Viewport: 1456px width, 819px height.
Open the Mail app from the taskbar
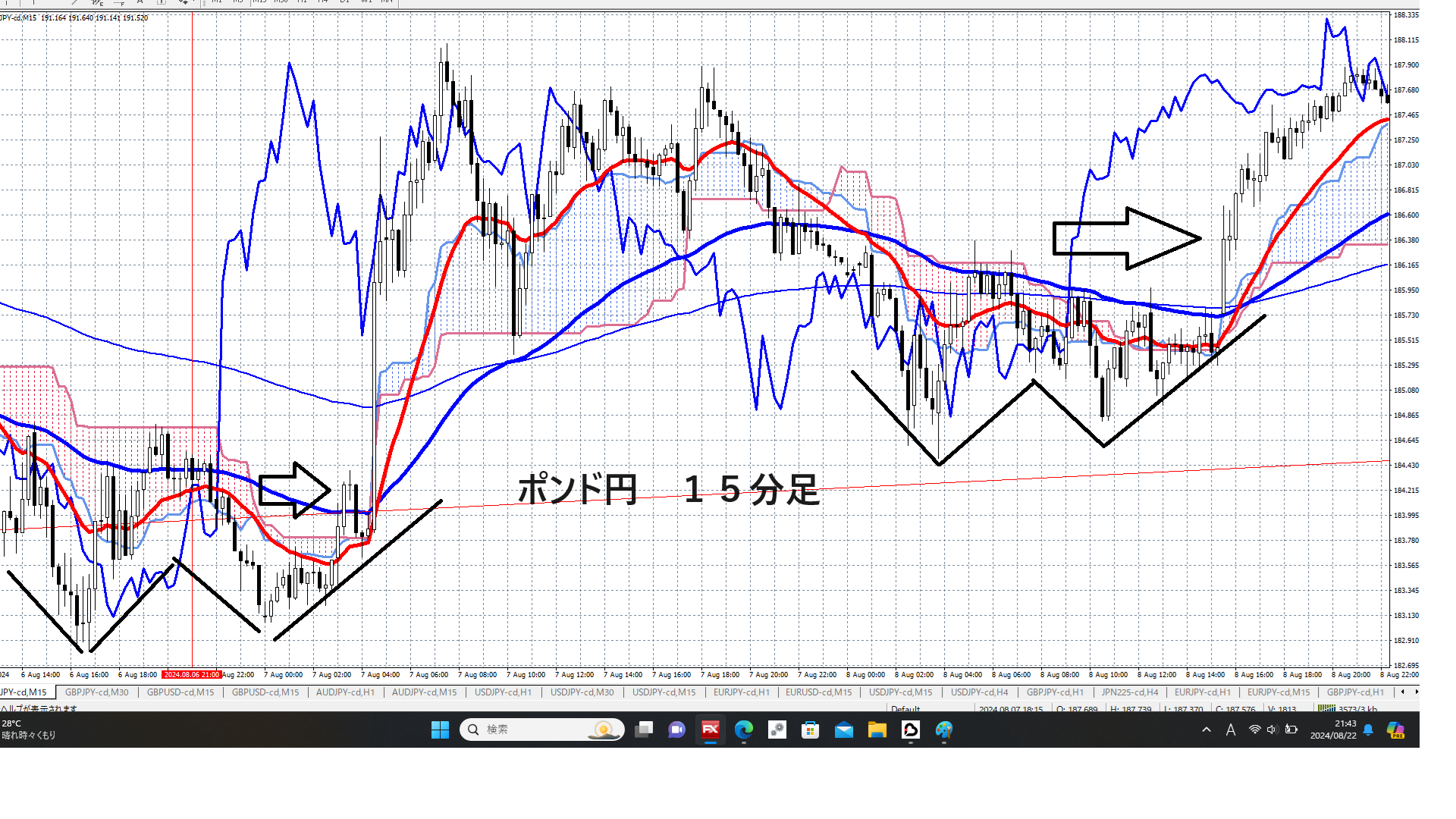(x=844, y=730)
